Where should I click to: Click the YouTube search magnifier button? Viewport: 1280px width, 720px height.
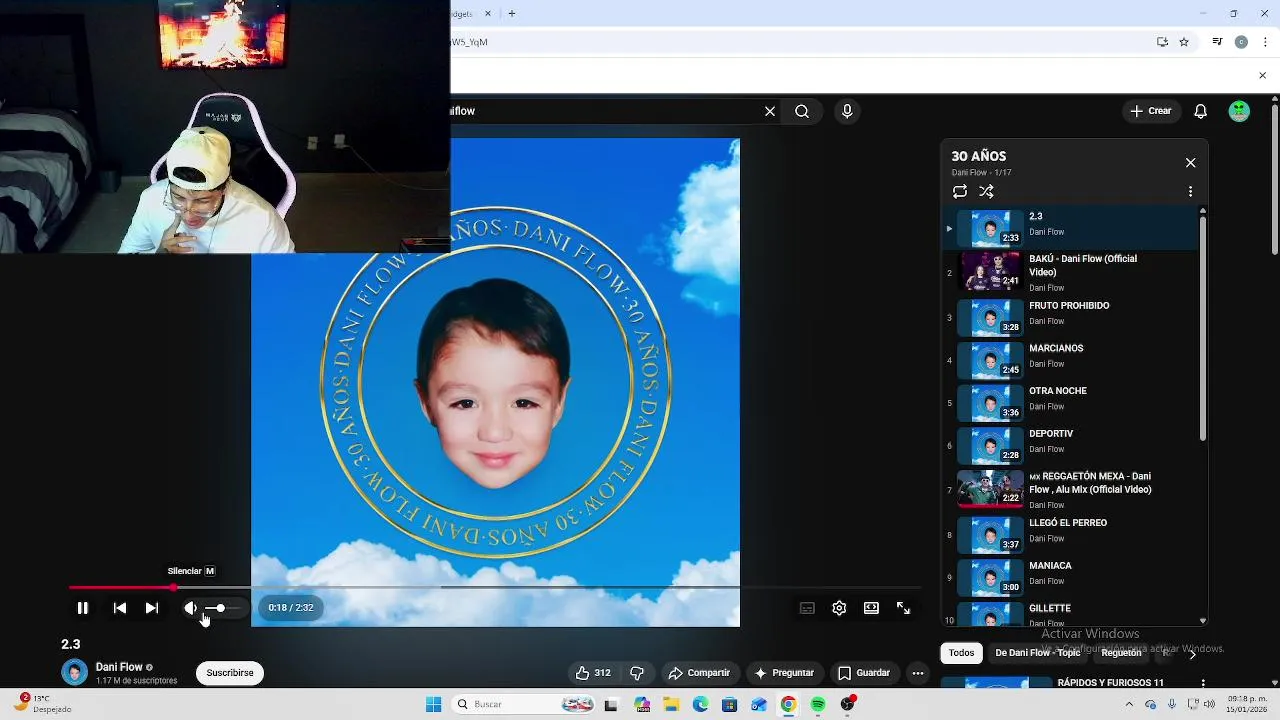802,111
